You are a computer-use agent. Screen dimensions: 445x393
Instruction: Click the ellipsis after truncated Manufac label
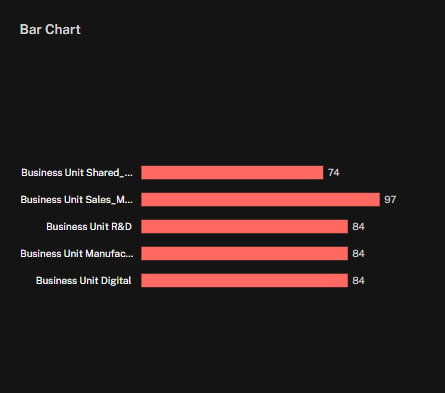[x=129, y=256]
